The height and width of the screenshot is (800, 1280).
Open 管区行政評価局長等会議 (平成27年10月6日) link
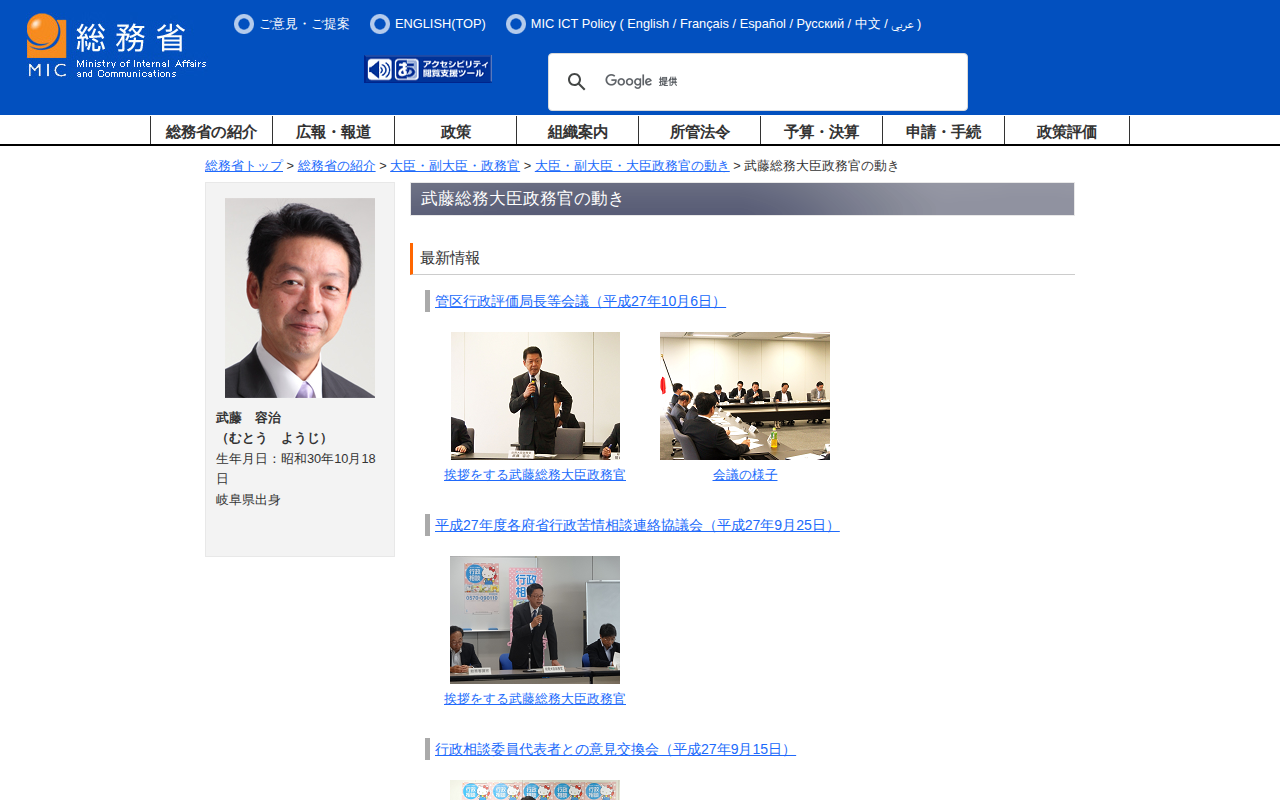[580, 301]
